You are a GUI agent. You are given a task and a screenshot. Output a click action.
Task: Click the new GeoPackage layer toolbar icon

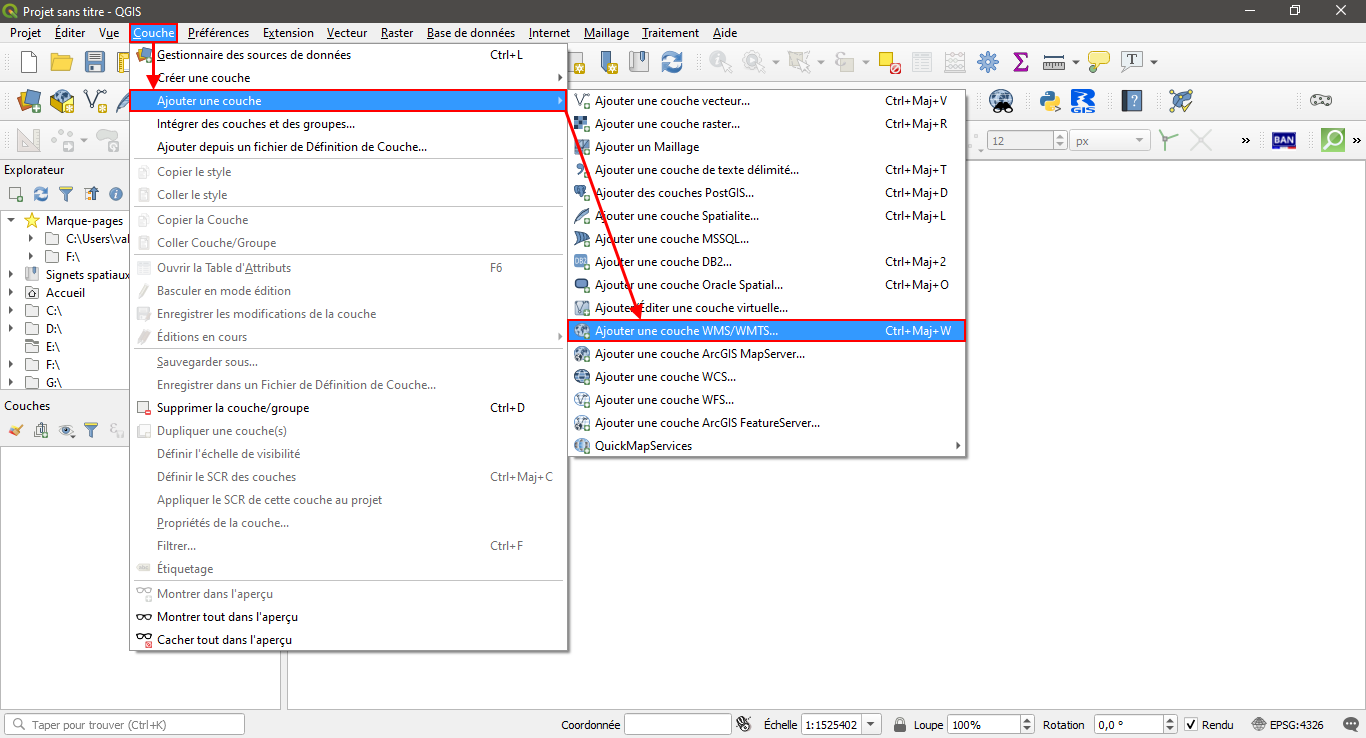coord(62,100)
